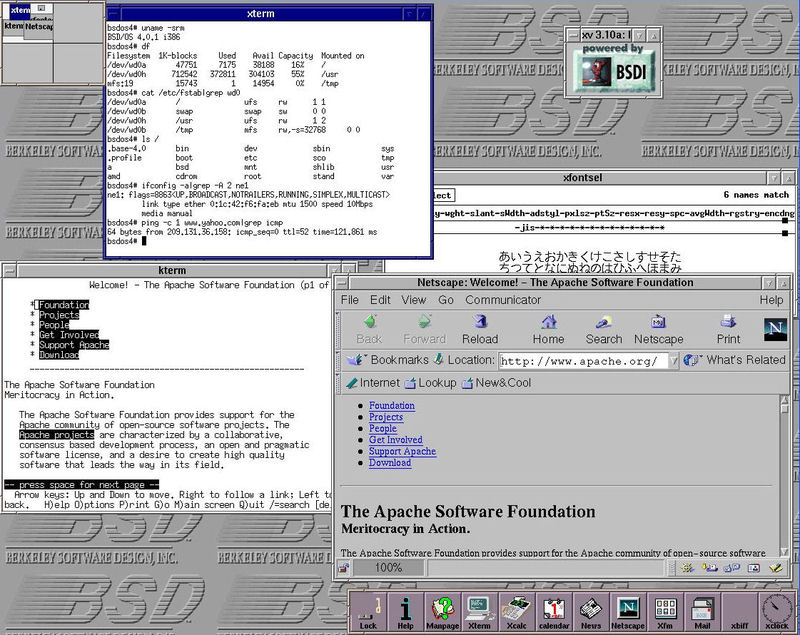
Task: Open Search from the Netscape toolbar
Action: 604,329
